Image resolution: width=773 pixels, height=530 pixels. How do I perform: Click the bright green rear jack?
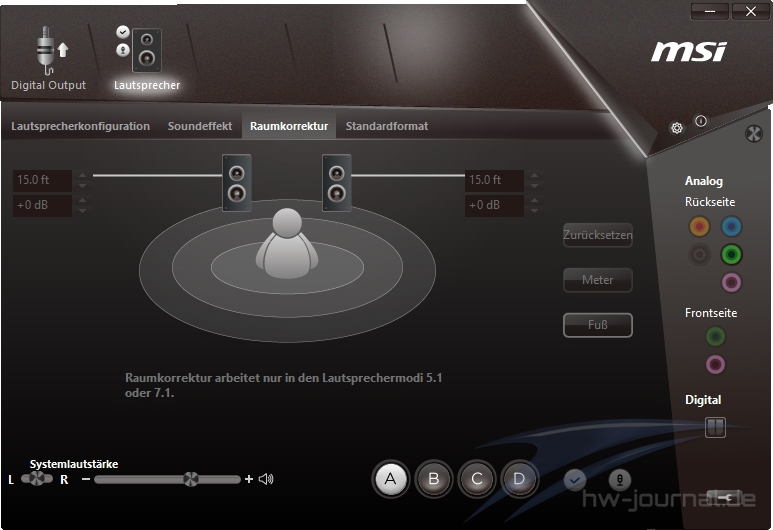pos(732,254)
